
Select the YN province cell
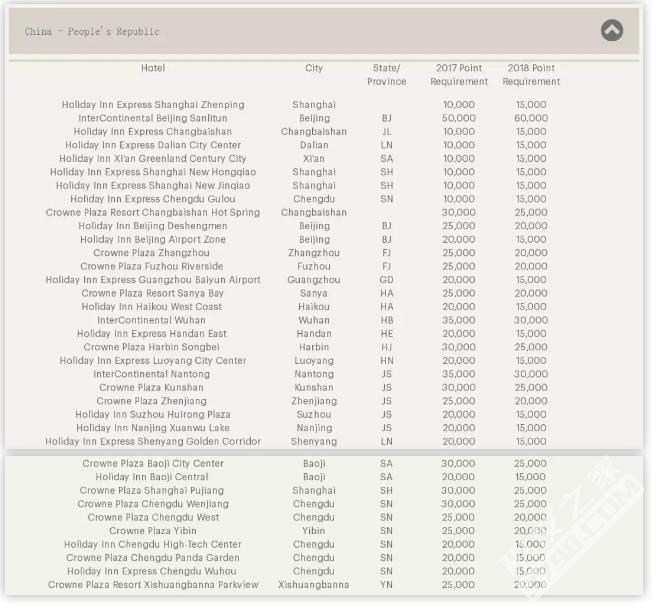pyautogui.click(x=386, y=585)
